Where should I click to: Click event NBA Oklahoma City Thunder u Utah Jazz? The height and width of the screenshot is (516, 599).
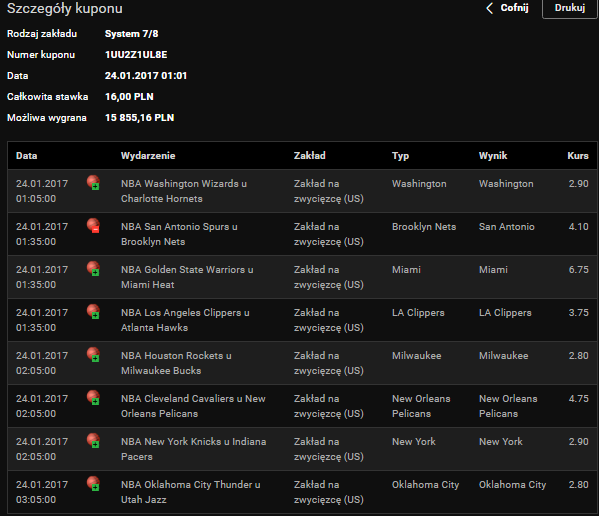pos(191,492)
